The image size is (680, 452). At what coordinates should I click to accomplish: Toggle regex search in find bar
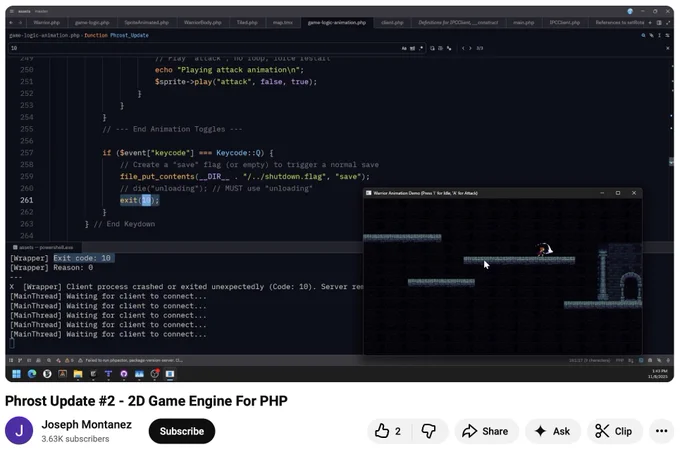click(421, 48)
